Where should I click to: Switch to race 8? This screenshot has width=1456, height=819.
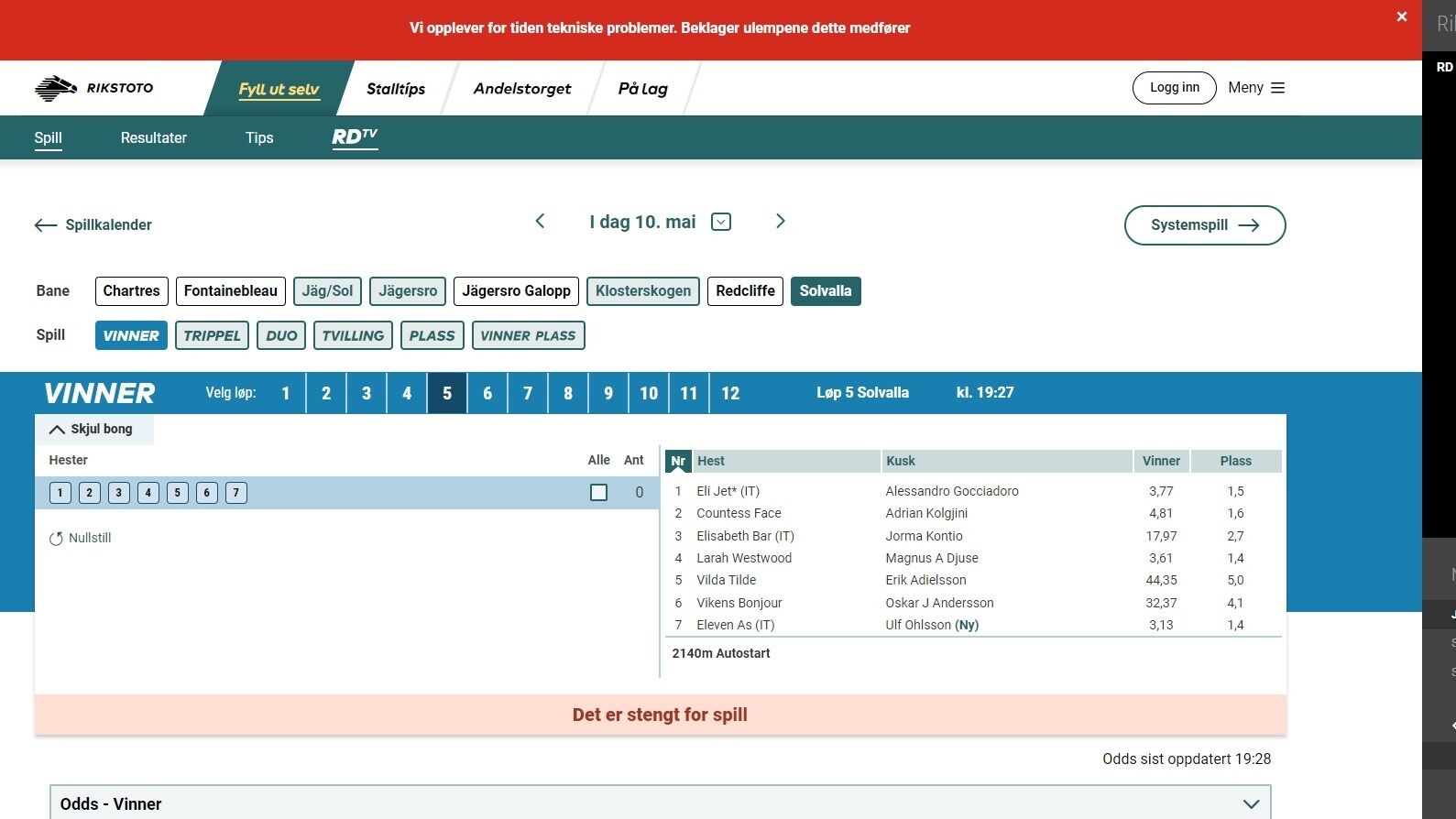pos(568,393)
